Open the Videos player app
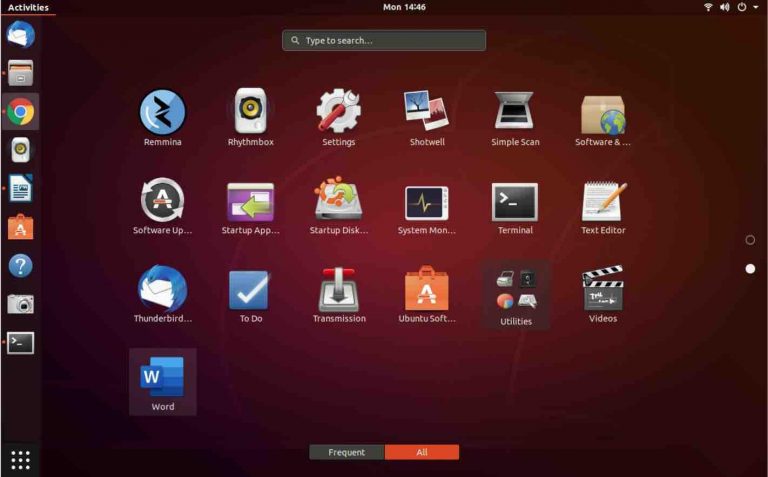 click(603, 290)
